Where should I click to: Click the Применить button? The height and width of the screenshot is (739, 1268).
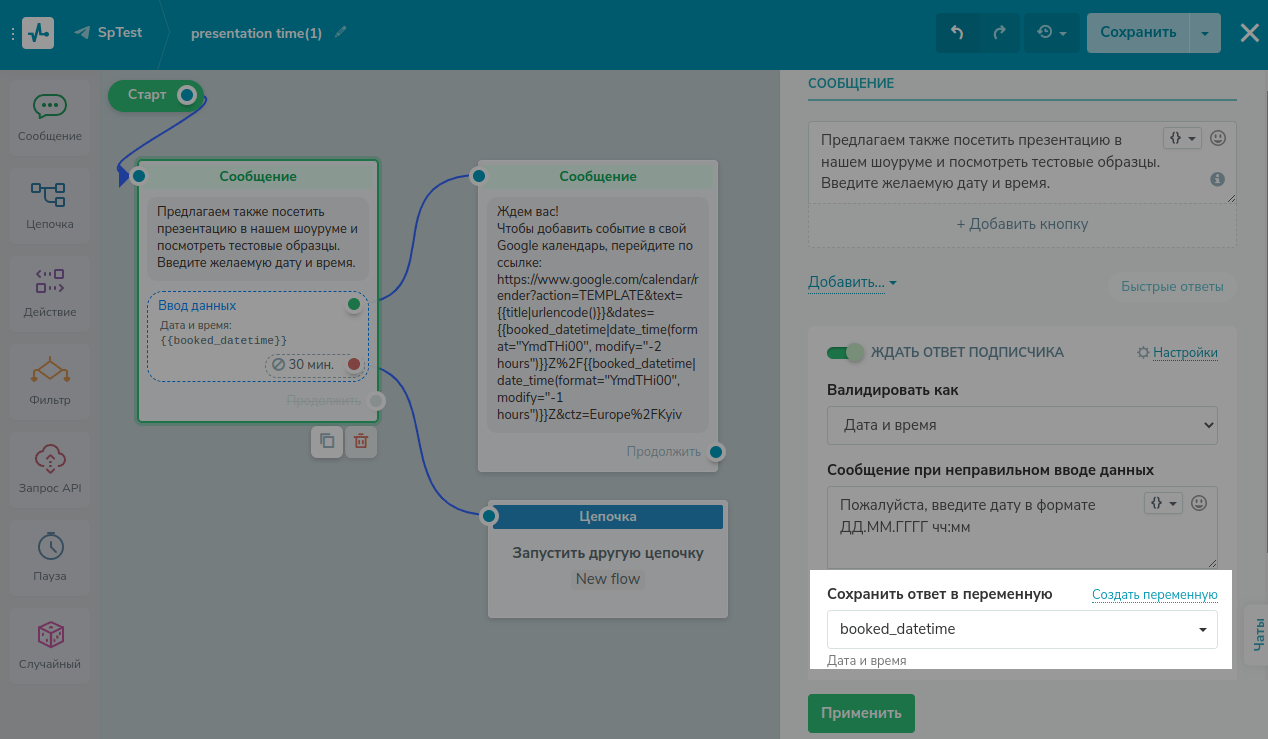(861, 713)
